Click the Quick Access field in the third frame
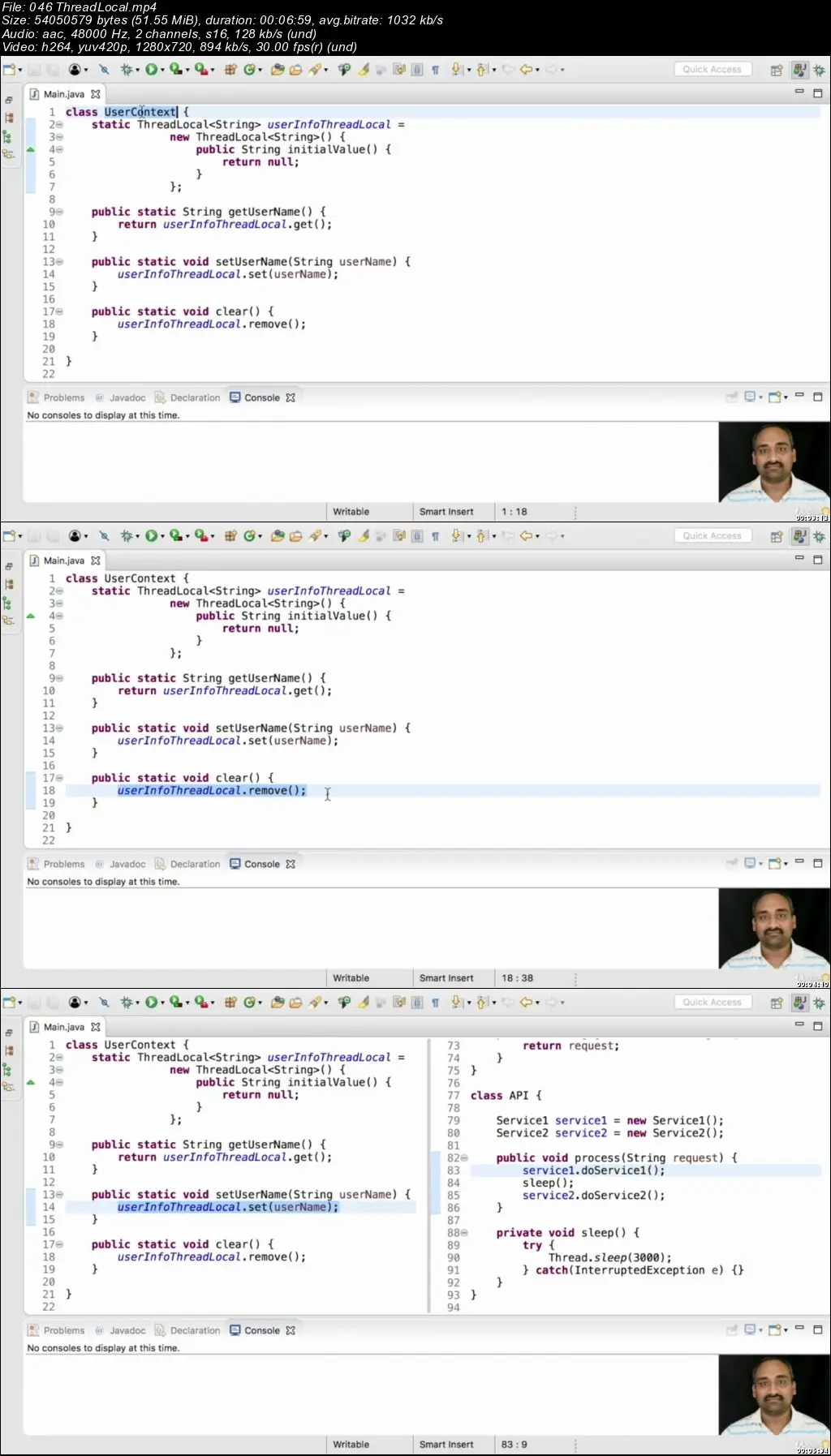The height and width of the screenshot is (1456, 831). [713, 1003]
